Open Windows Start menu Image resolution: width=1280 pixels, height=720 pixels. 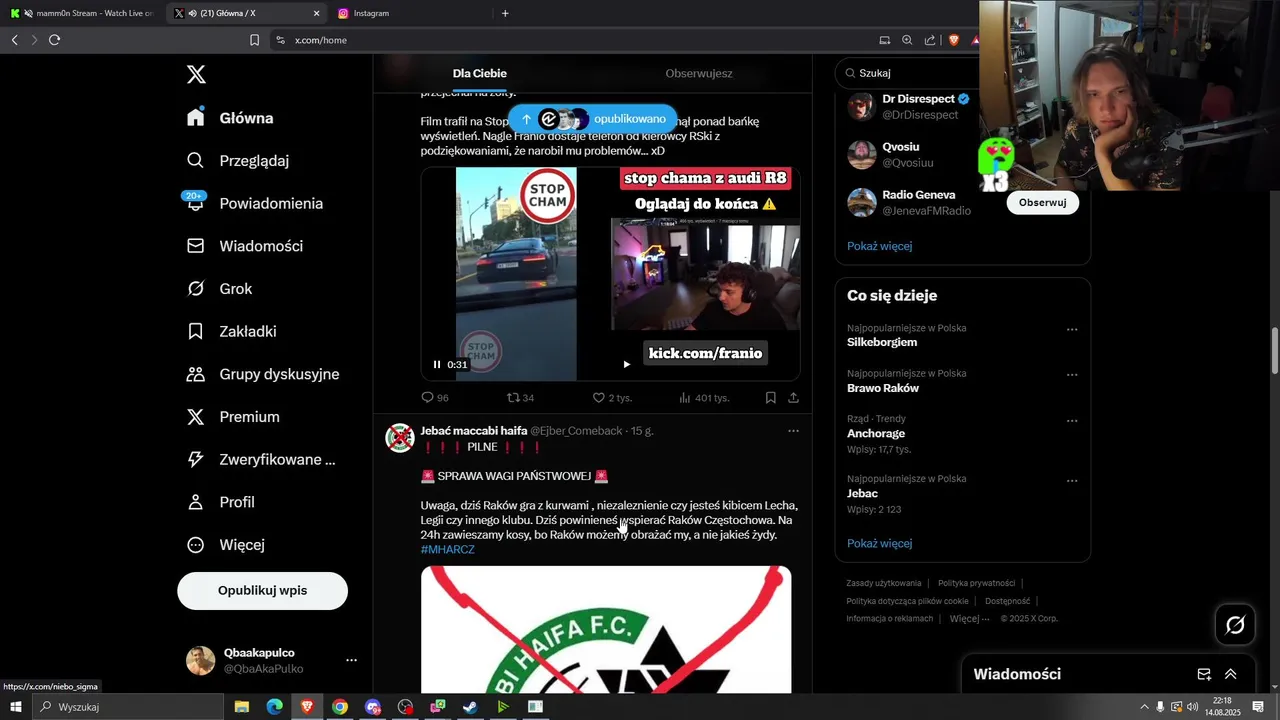[15, 707]
